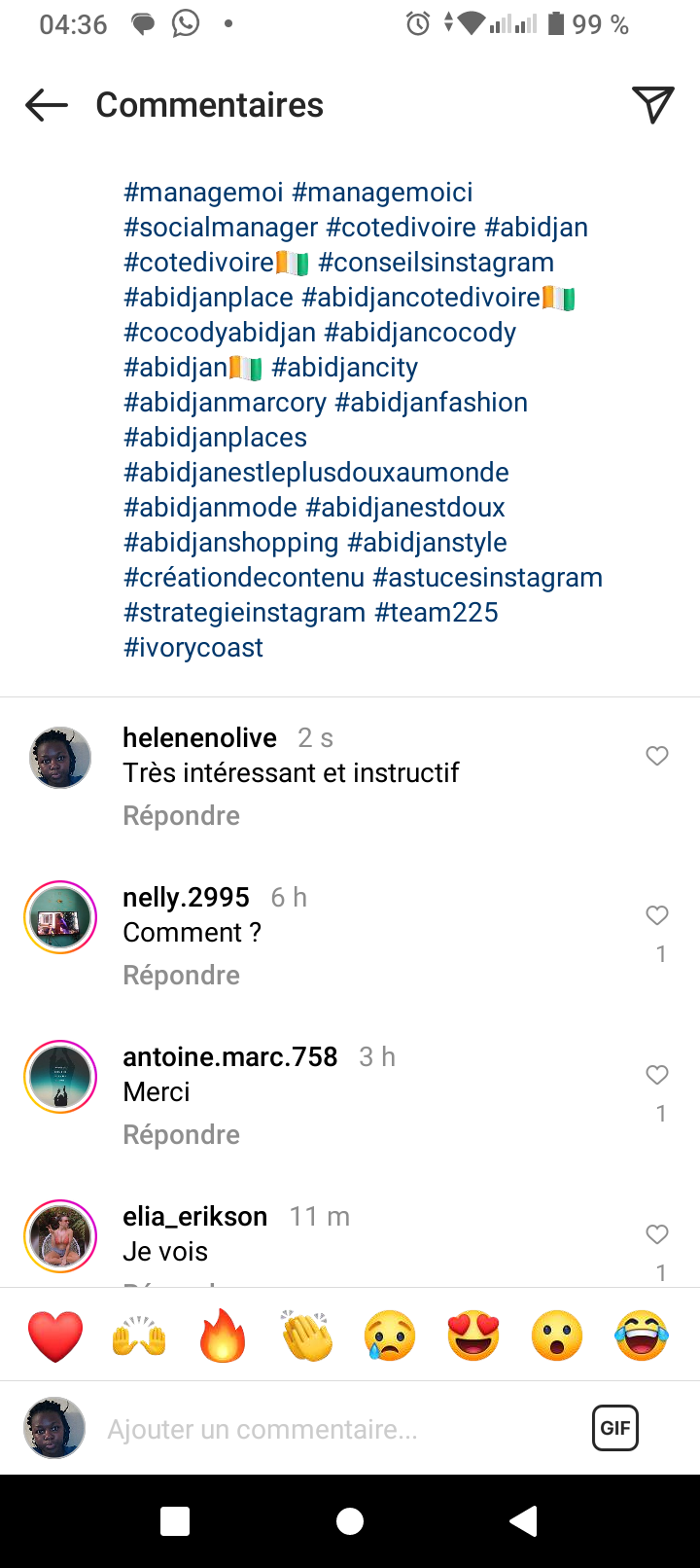Screen dimensions: 700x1568
Task: Tap the raised hands emoji
Action: click(x=139, y=1336)
